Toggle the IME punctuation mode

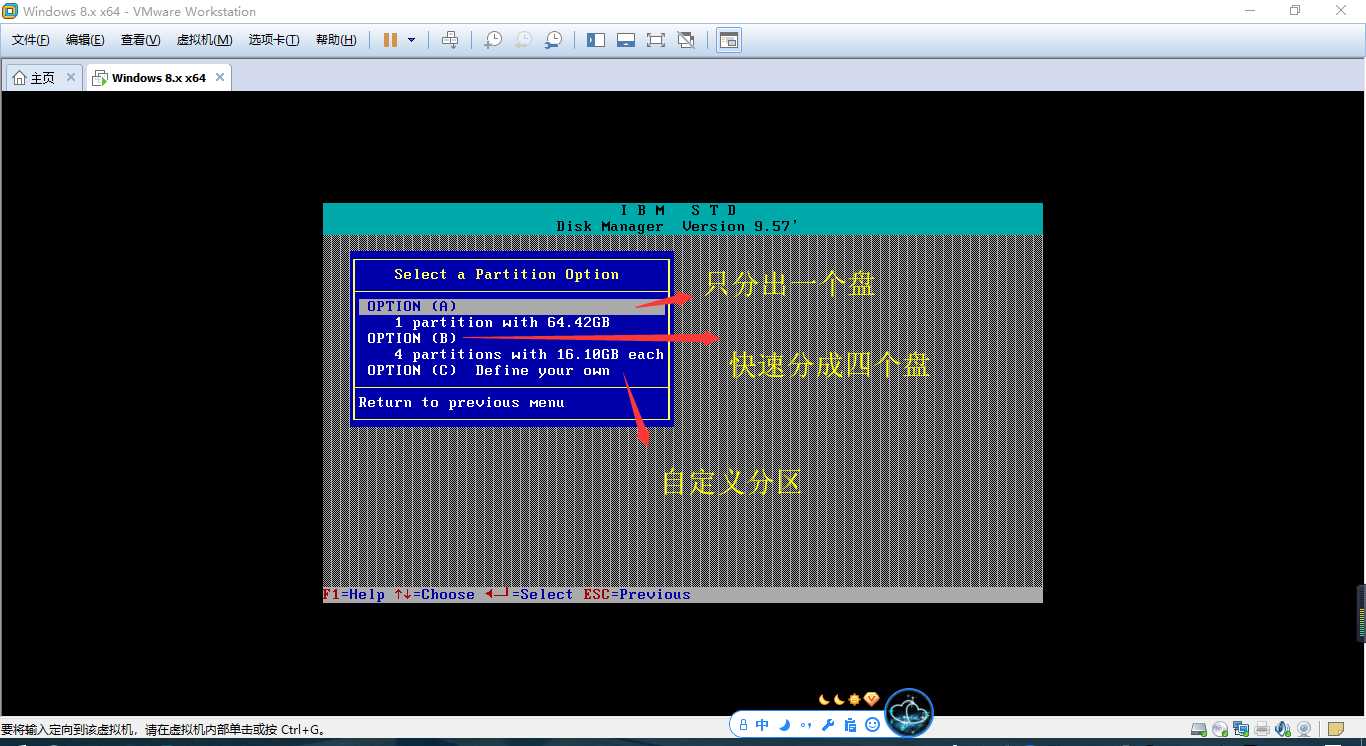[x=806, y=725]
